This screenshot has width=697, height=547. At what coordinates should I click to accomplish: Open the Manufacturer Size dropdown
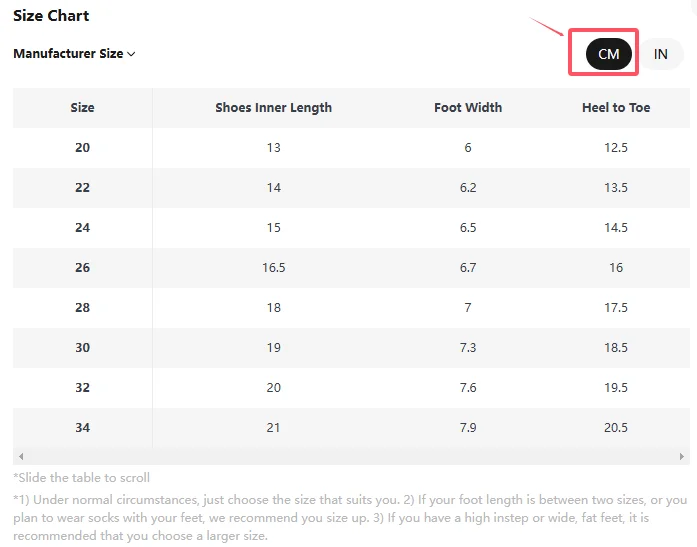click(x=74, y=54)
